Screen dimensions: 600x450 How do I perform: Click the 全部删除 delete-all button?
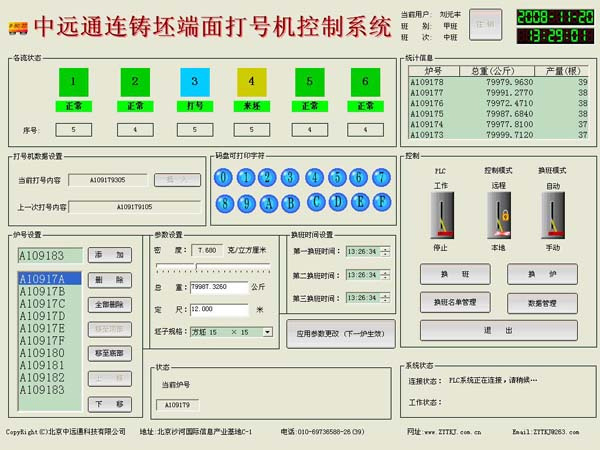click(109, 304)
